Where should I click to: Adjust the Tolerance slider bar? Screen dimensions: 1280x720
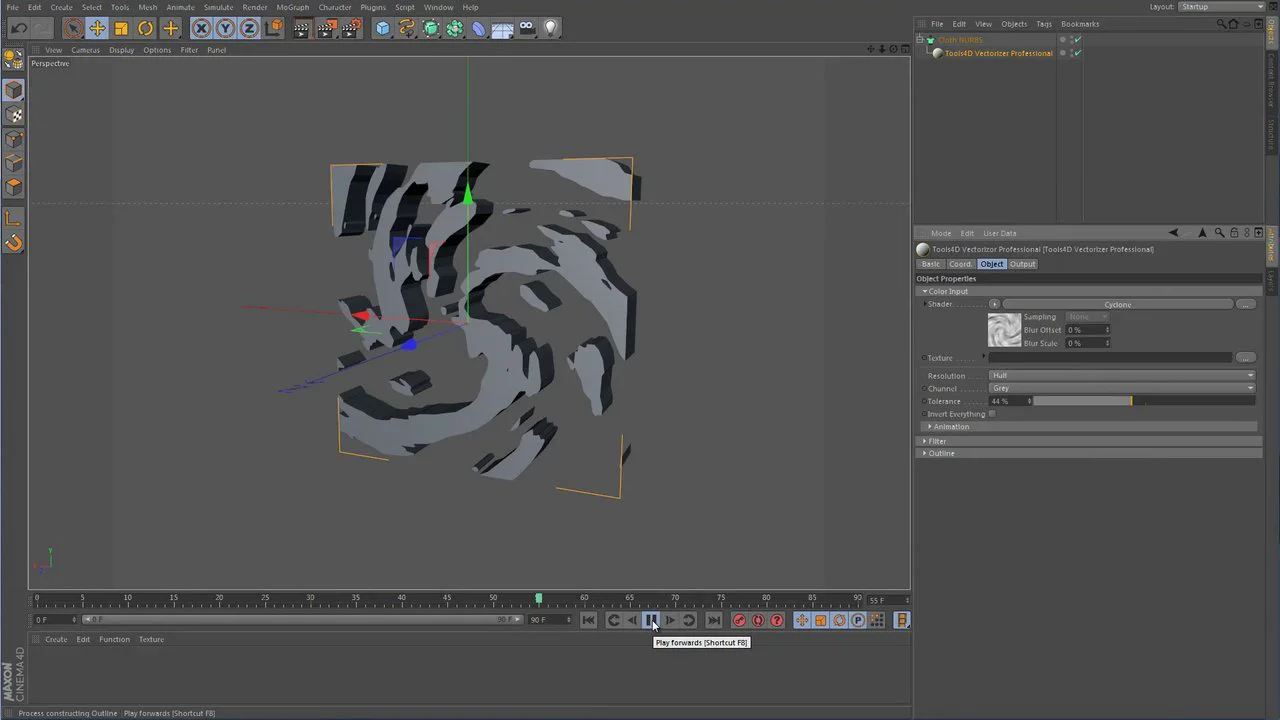point(1143,401)
